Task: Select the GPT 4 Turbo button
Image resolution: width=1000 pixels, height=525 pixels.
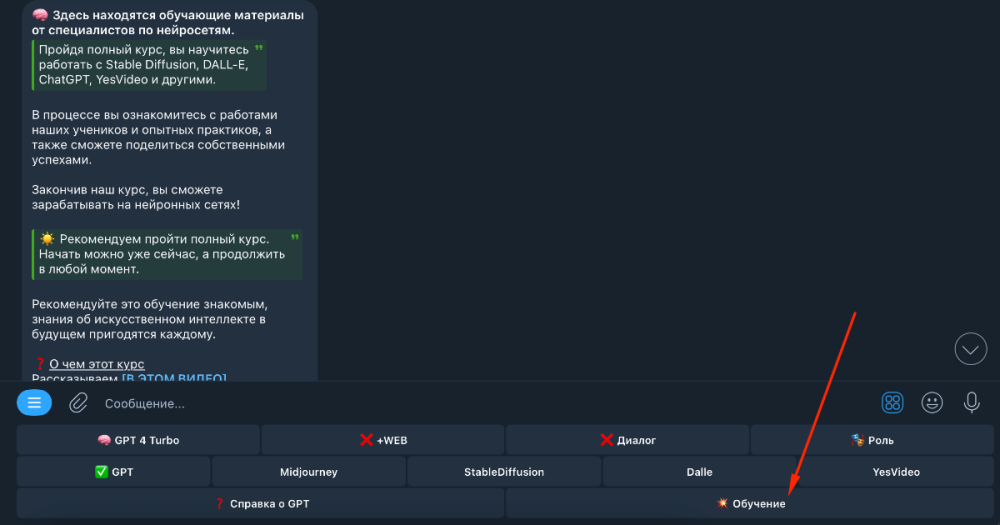Action: click(x=138, y=440)
